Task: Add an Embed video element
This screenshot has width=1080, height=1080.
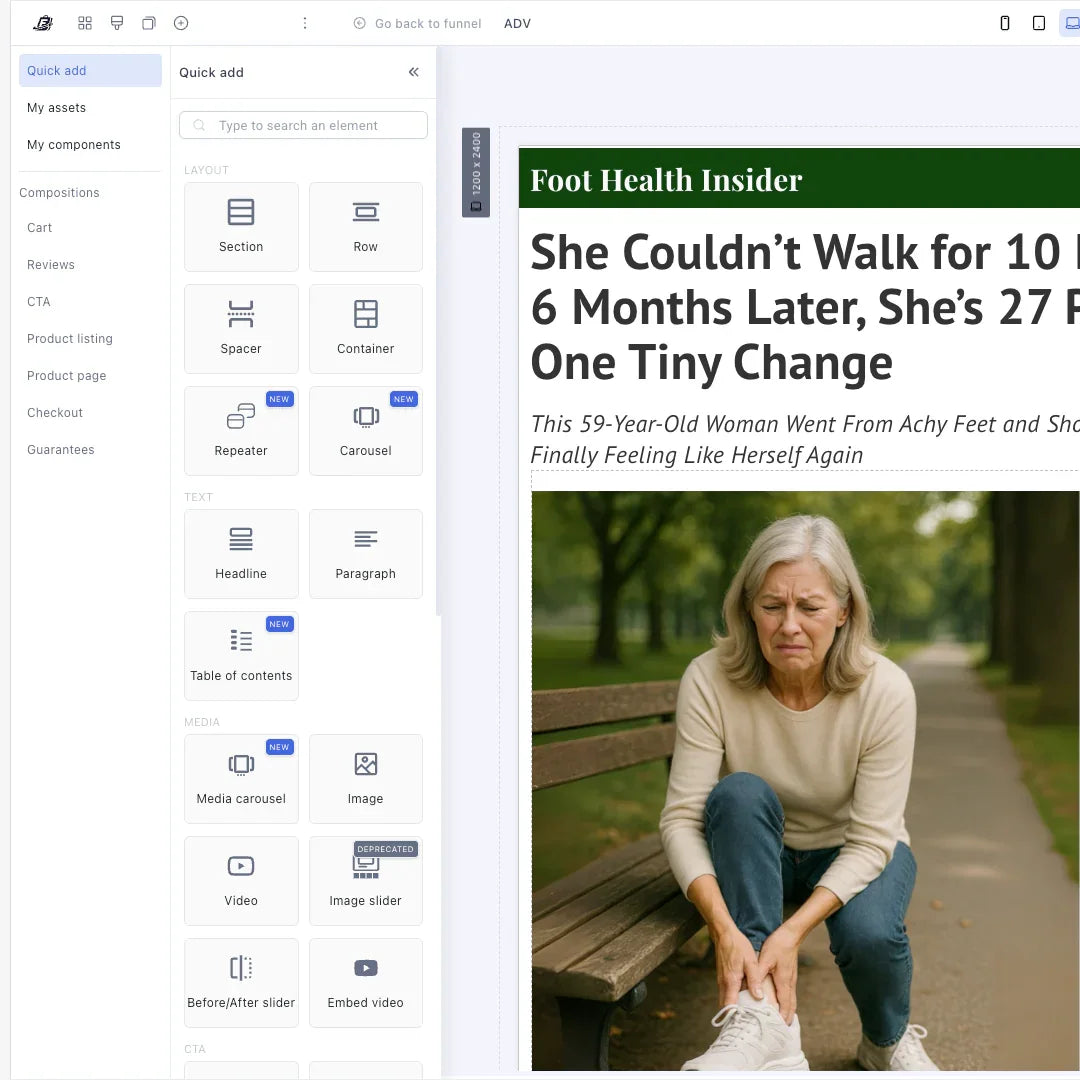Action: [x=366, y=983]
